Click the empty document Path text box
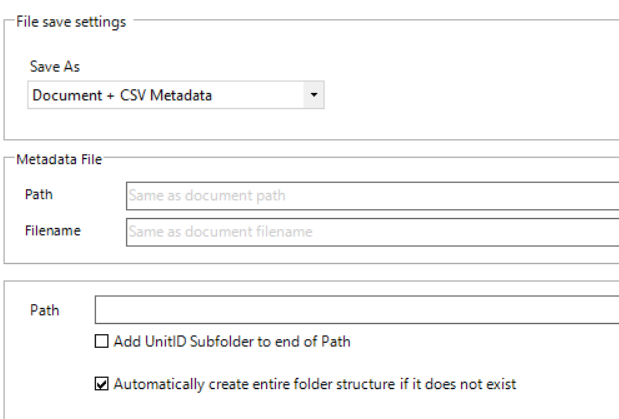619x419 pixels. point(357,310)
